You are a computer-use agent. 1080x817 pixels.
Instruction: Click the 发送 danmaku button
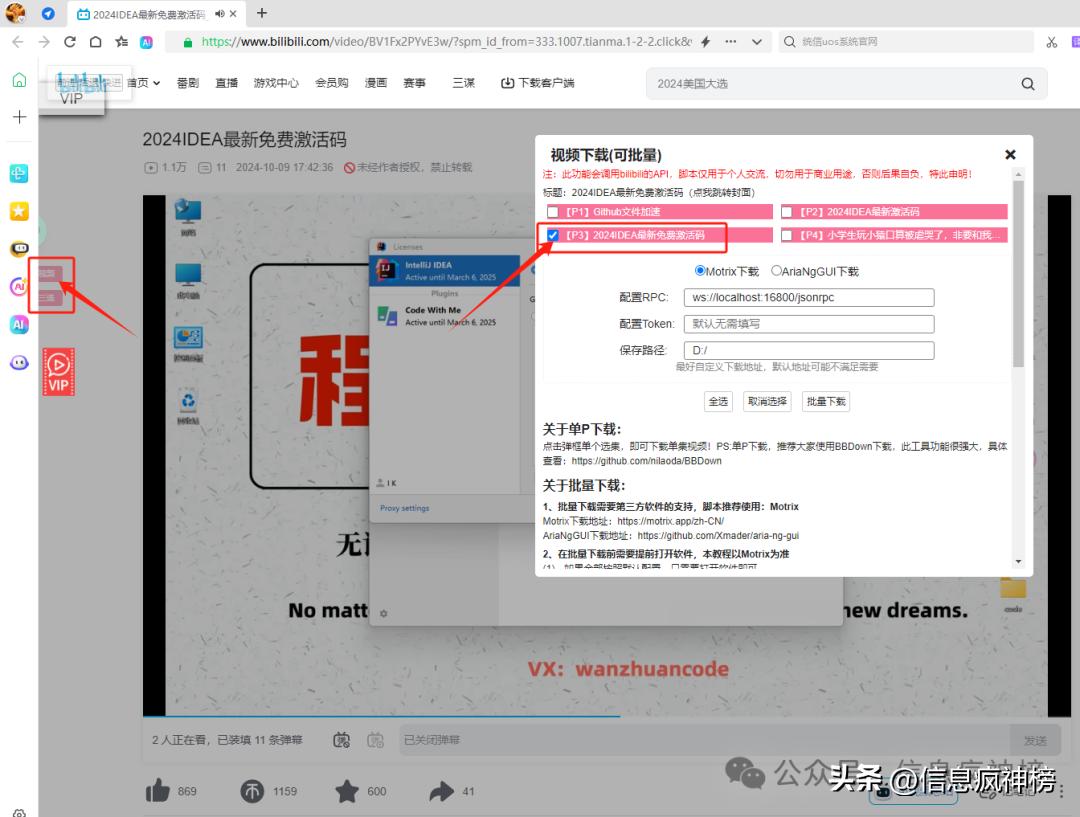tap(1035, 741)
